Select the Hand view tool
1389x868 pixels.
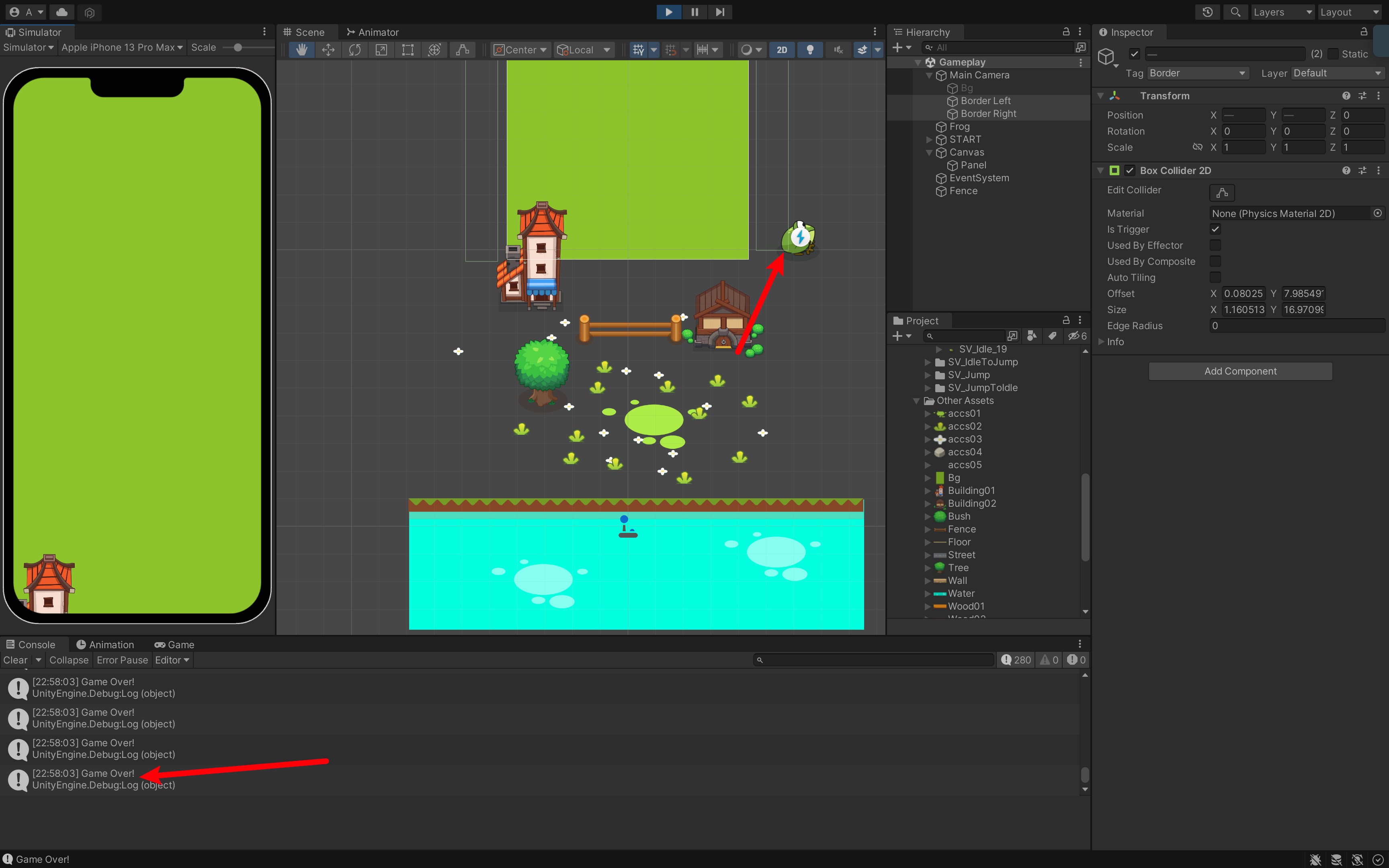[301, 50]
